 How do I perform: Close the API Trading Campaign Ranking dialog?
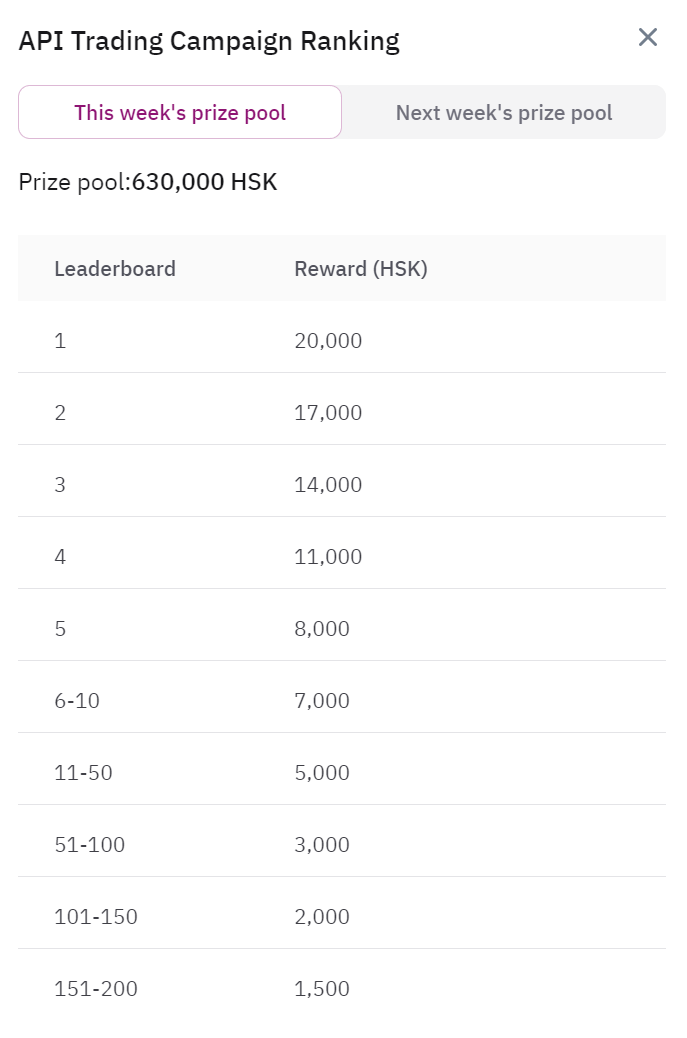coord(648,38)
